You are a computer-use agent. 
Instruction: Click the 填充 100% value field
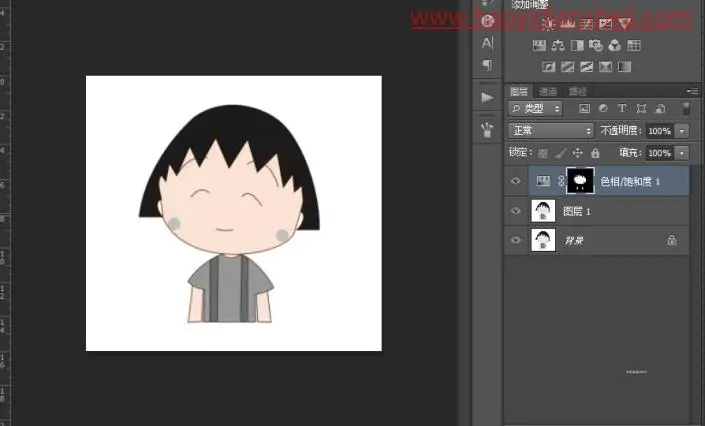click(660, 153)
